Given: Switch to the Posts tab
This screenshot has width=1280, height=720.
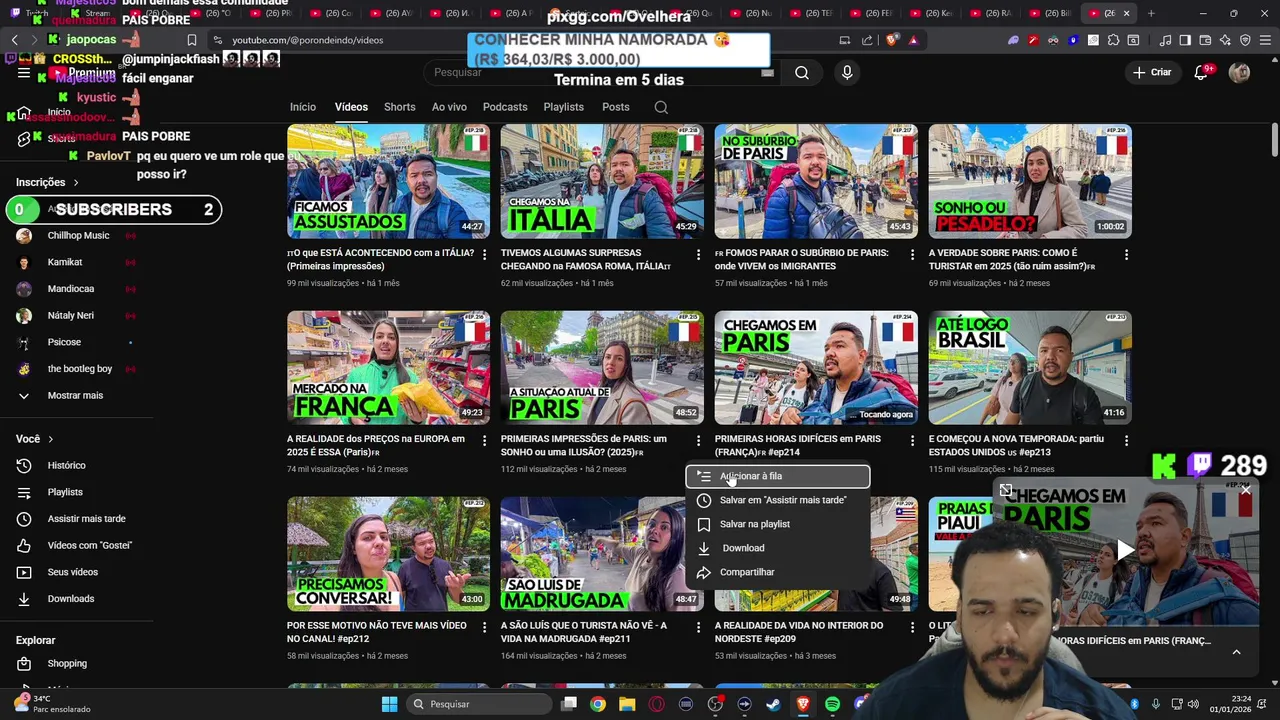Looking at the screenshot, I should click(616, 107).
